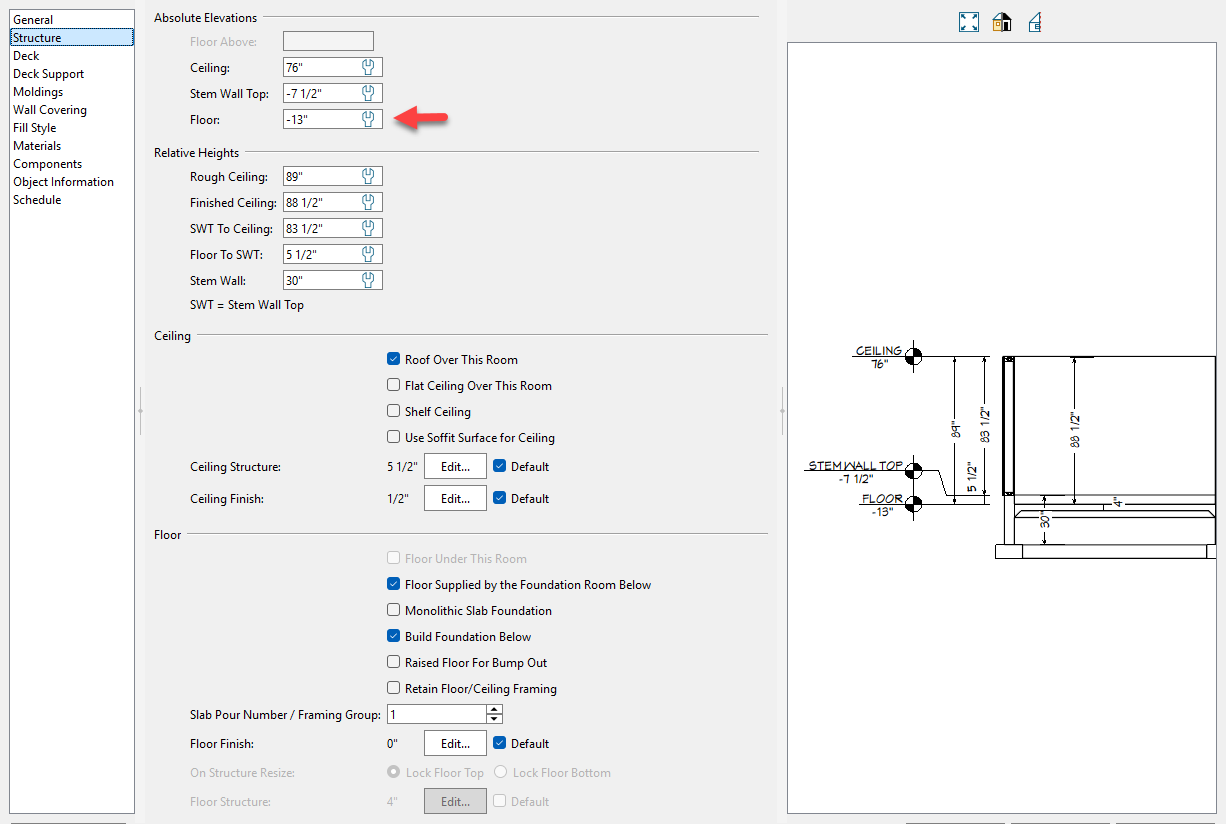
Task: Switch to the Wall Covering panel
Action: 50,110
